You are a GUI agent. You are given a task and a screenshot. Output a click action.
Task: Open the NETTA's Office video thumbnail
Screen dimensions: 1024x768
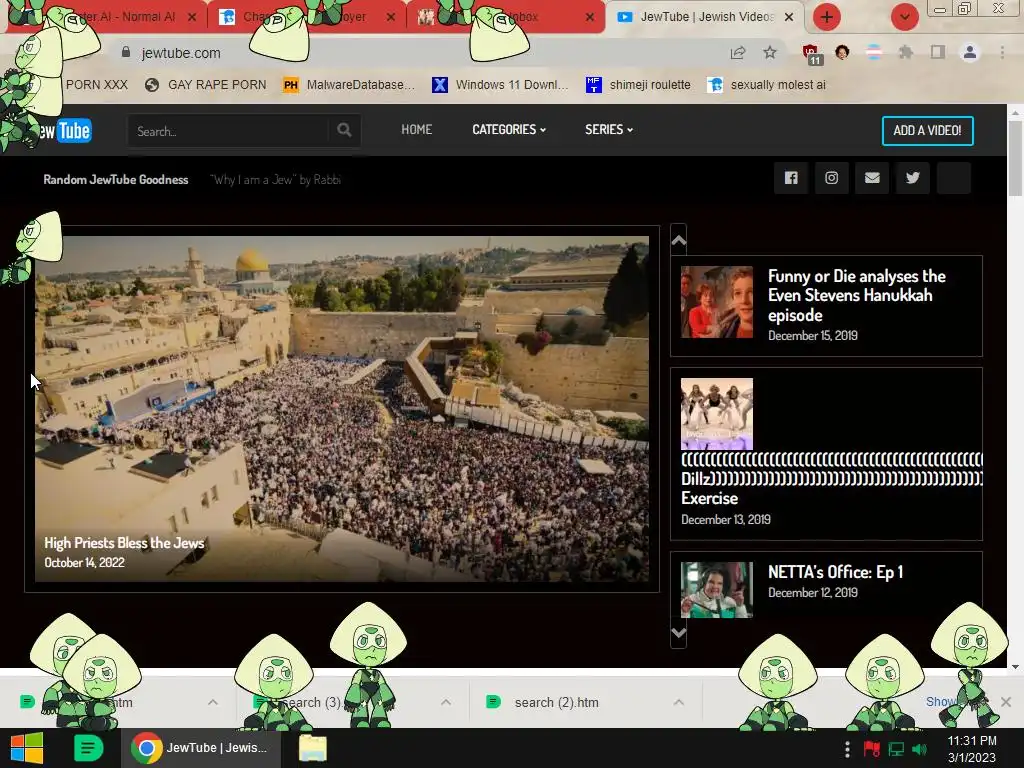pyautogui.click(x=716, y=590)
